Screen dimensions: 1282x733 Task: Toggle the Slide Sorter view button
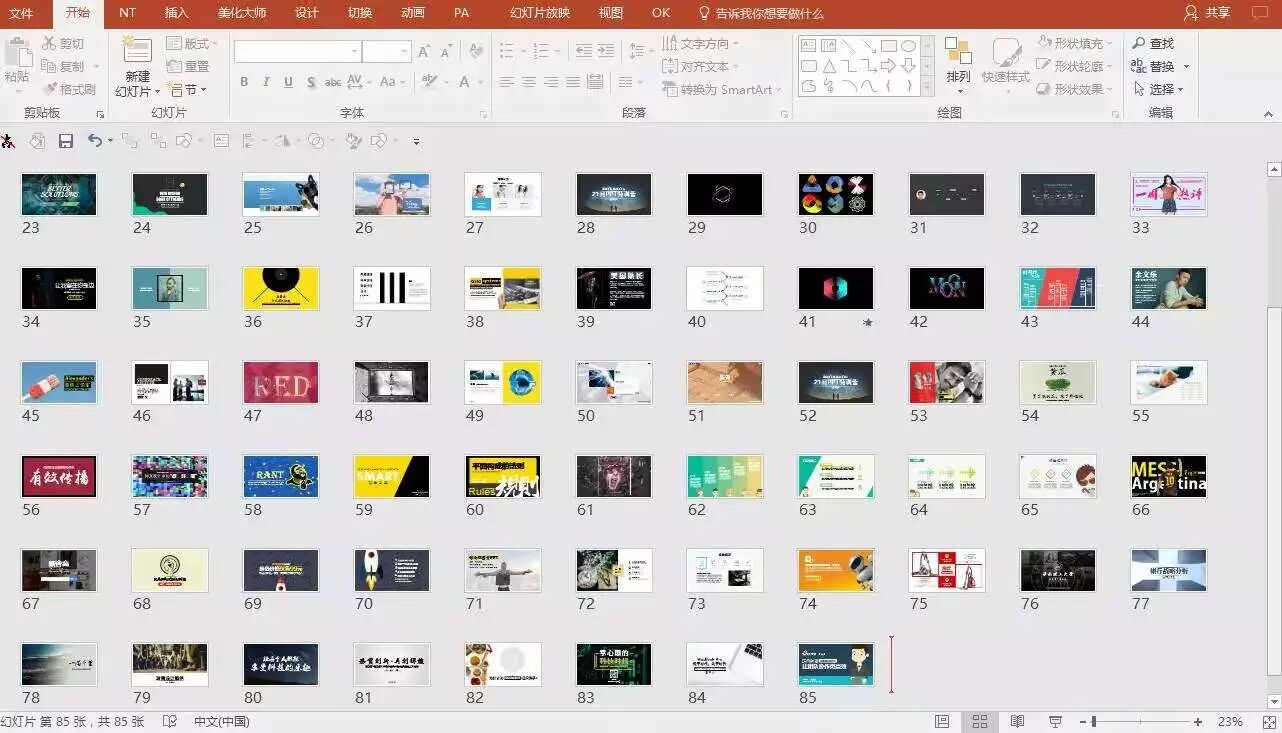(x=980, y=721)
